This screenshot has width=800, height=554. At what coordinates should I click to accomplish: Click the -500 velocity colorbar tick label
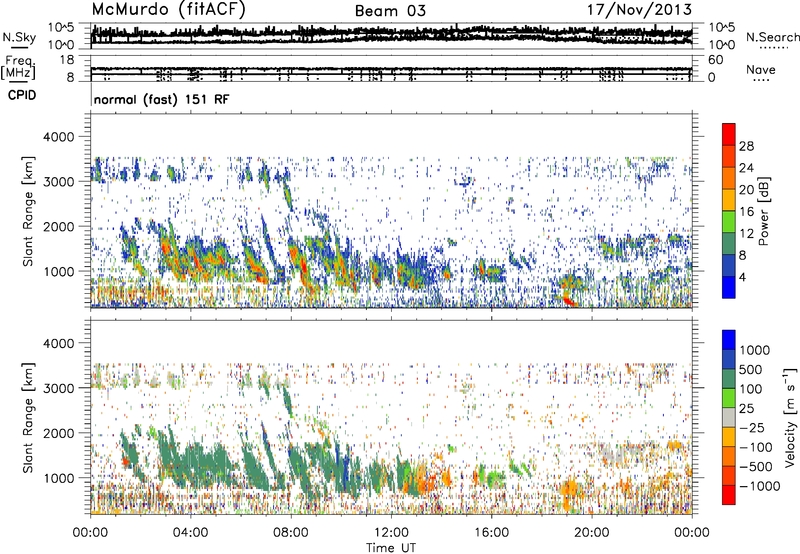(x=756, y=467)
